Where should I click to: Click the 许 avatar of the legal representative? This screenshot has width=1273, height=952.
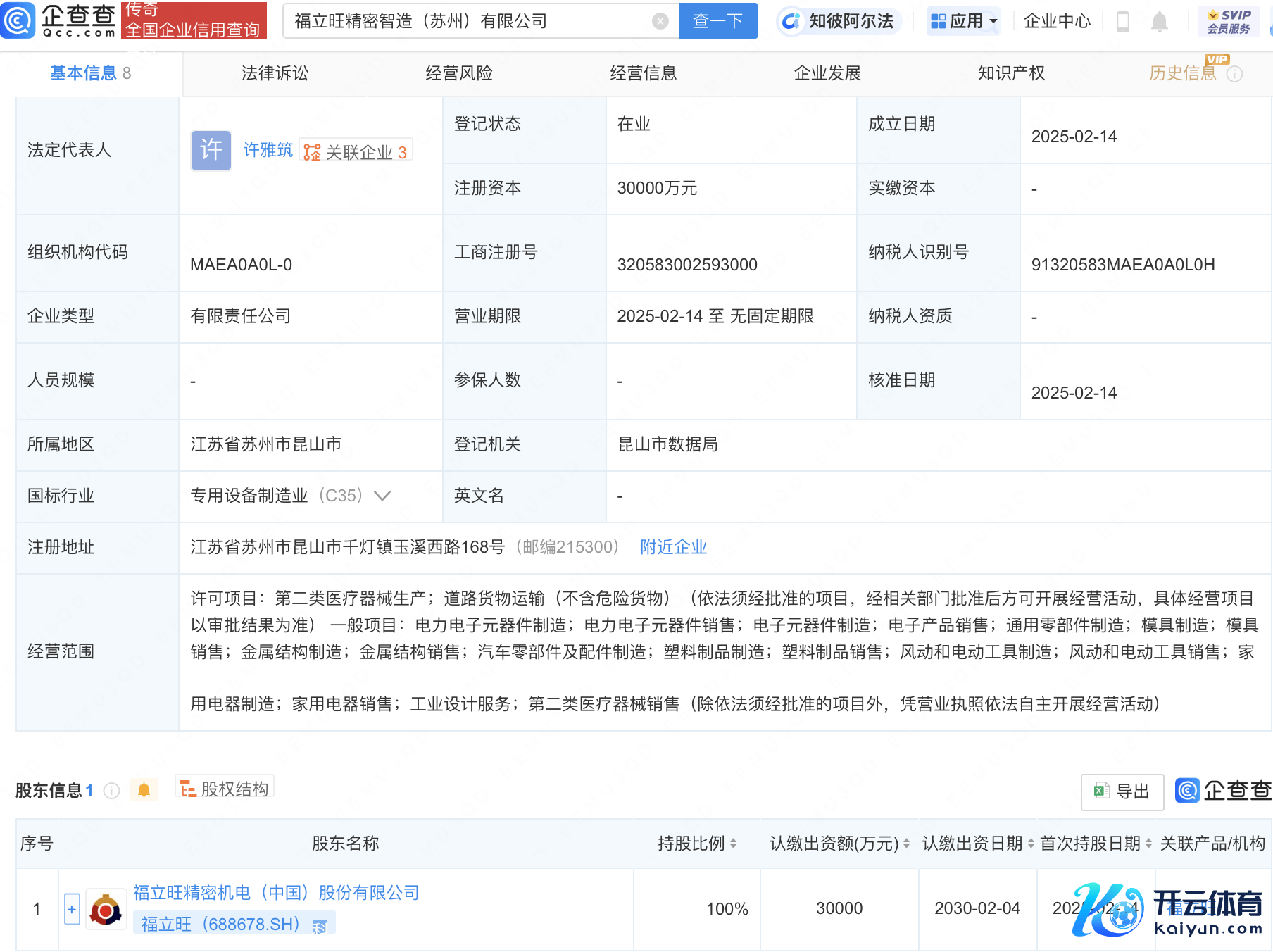[x=211, y=150]
